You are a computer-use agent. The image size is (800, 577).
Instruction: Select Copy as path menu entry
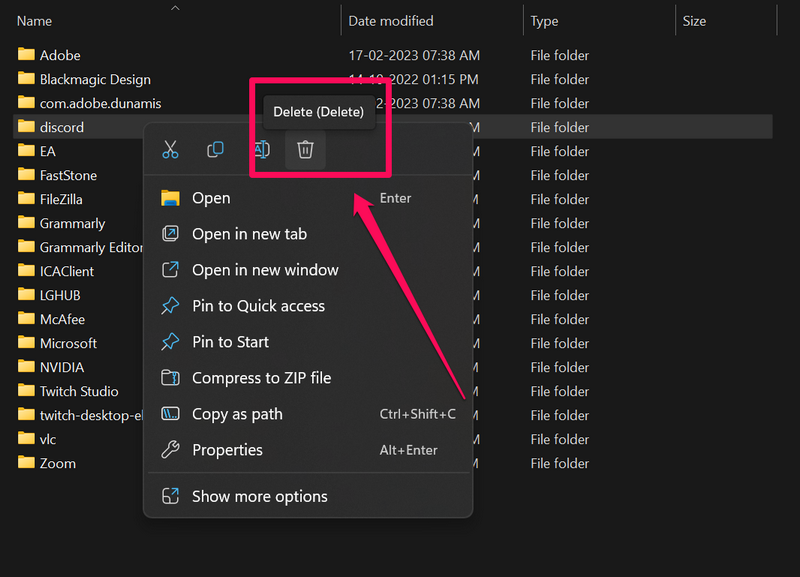pyautogui.click(x=237, y=414)
